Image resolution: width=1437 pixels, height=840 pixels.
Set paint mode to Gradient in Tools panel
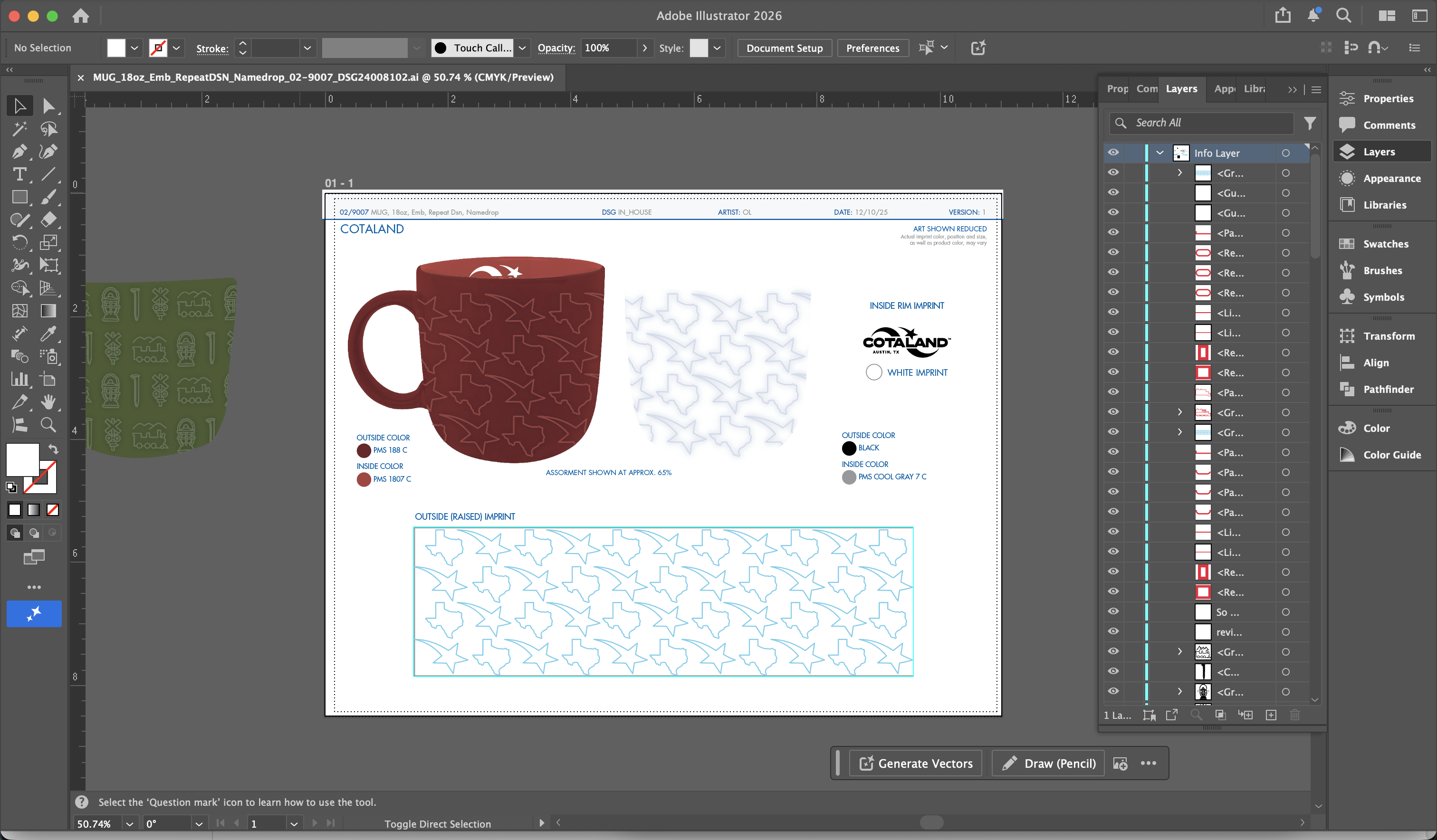pyautogui.click(x=34, y=510)
